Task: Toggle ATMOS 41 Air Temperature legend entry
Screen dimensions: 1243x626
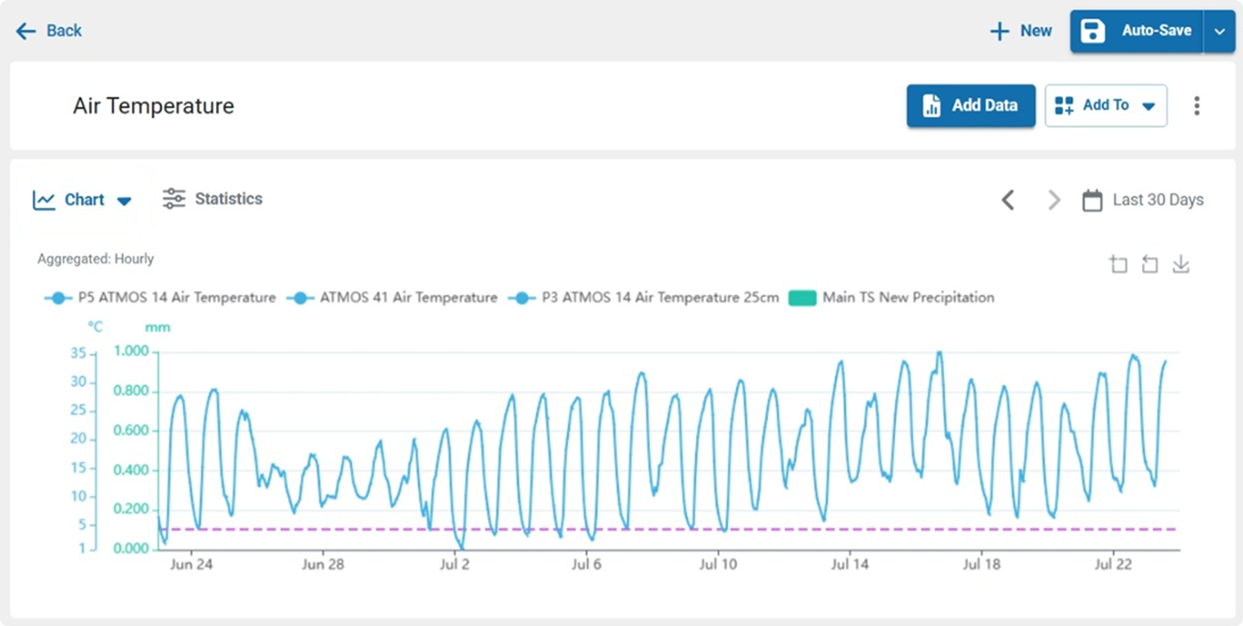Action: pos(392,298)
